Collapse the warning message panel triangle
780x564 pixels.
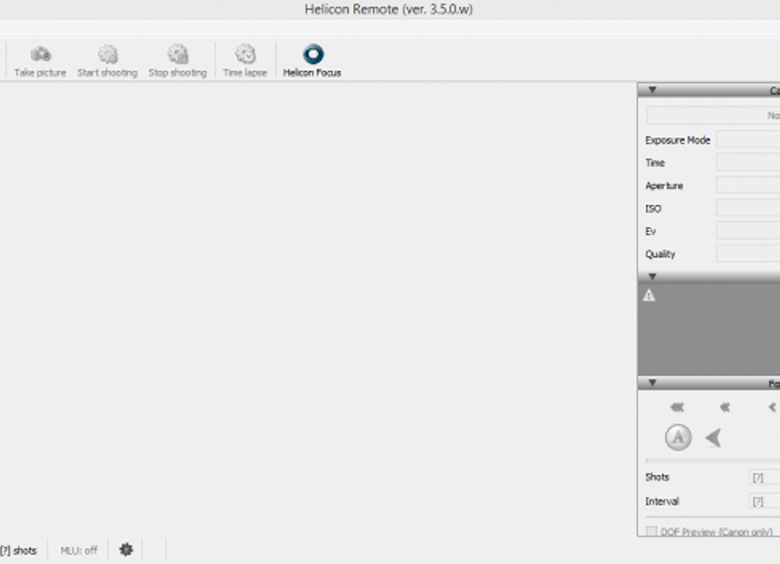pyautogui.click(x=652, y=277)
